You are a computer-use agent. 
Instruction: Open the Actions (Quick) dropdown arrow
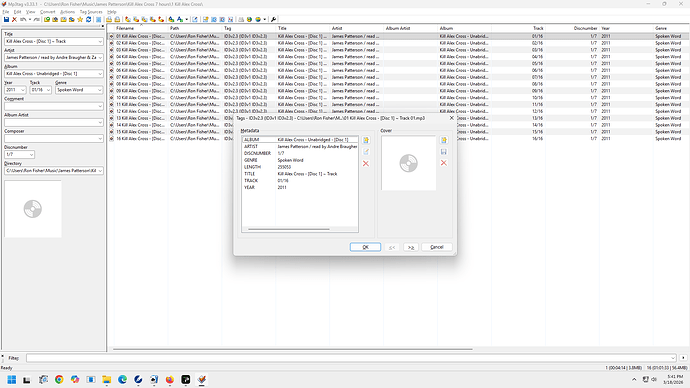(x=187, y=19)
